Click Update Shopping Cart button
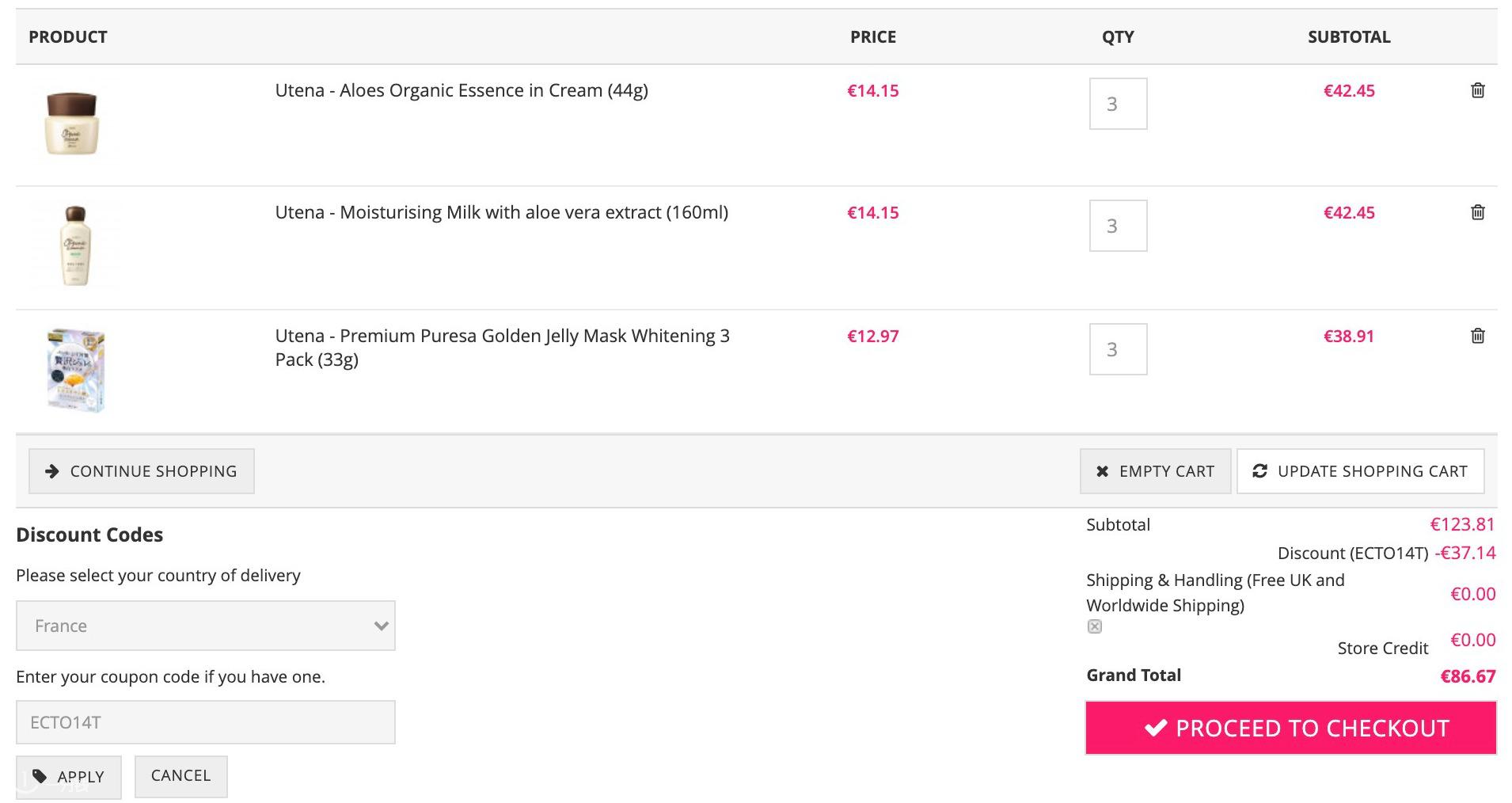 1360,471
